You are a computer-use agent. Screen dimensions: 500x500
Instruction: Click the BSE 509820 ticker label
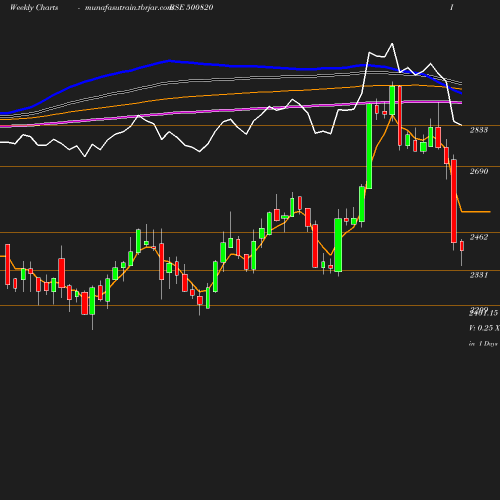tap(192, 8)
